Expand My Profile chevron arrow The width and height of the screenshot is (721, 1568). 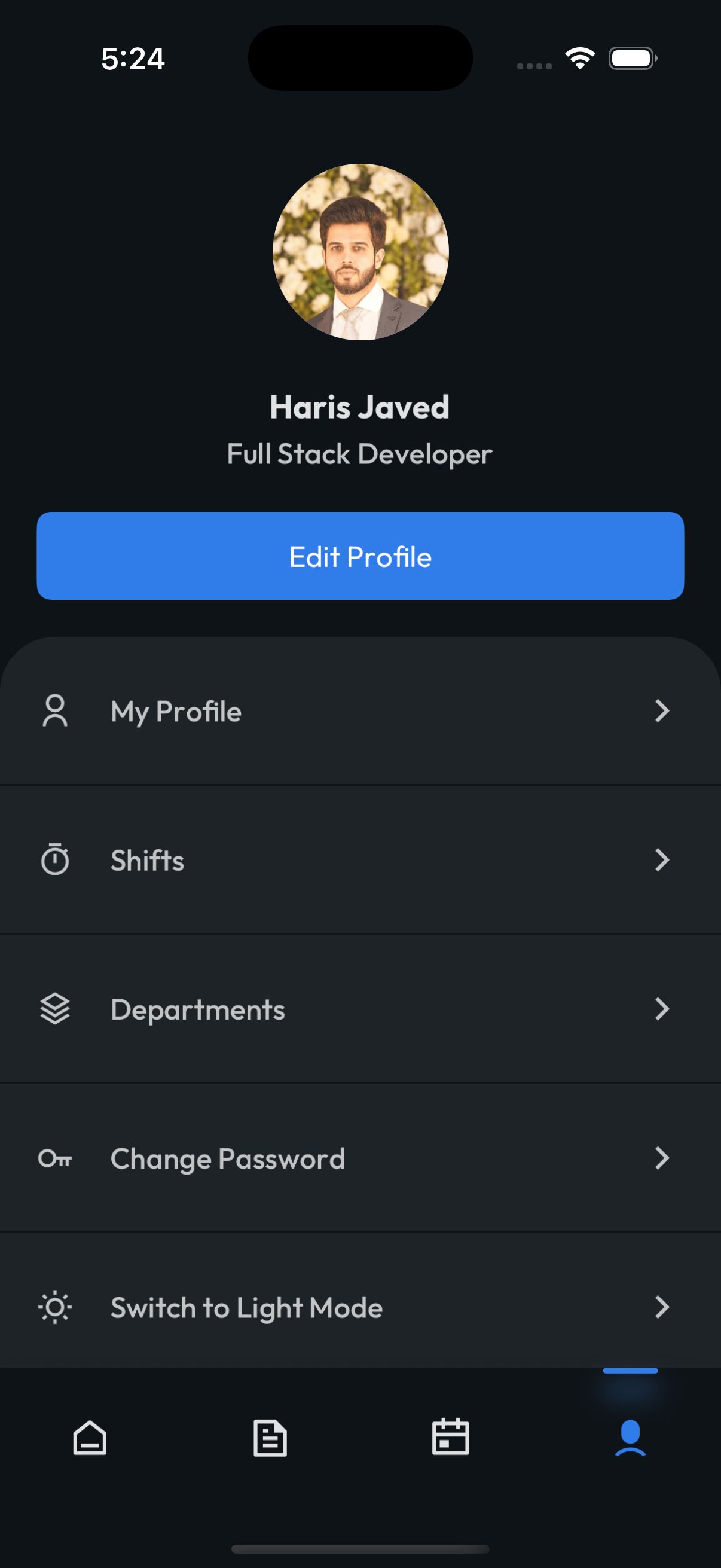662,711
